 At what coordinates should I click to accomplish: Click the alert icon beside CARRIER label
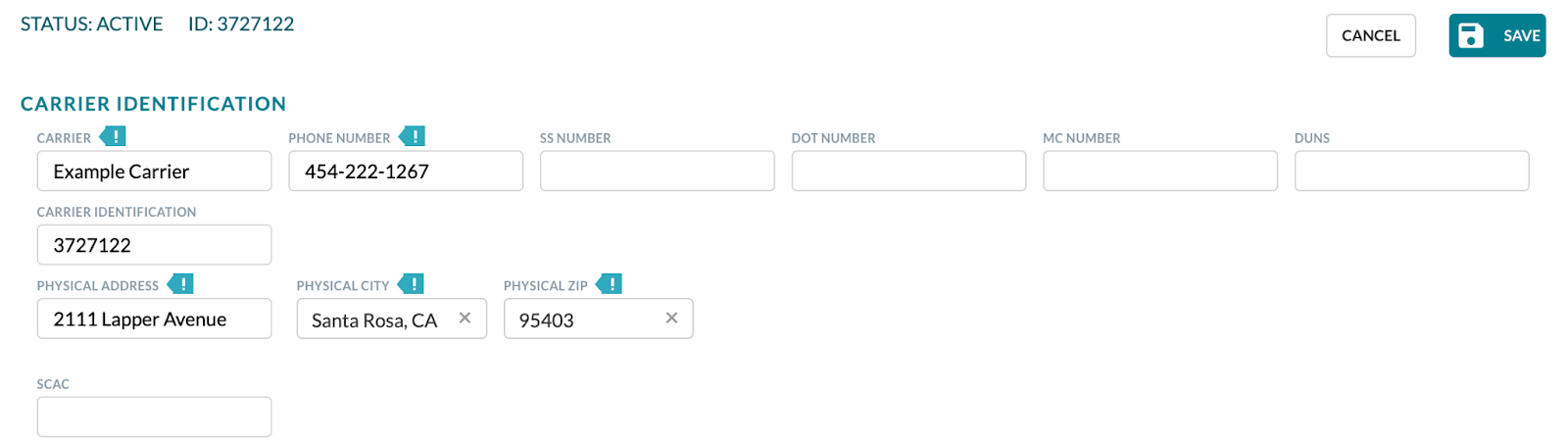113,136
